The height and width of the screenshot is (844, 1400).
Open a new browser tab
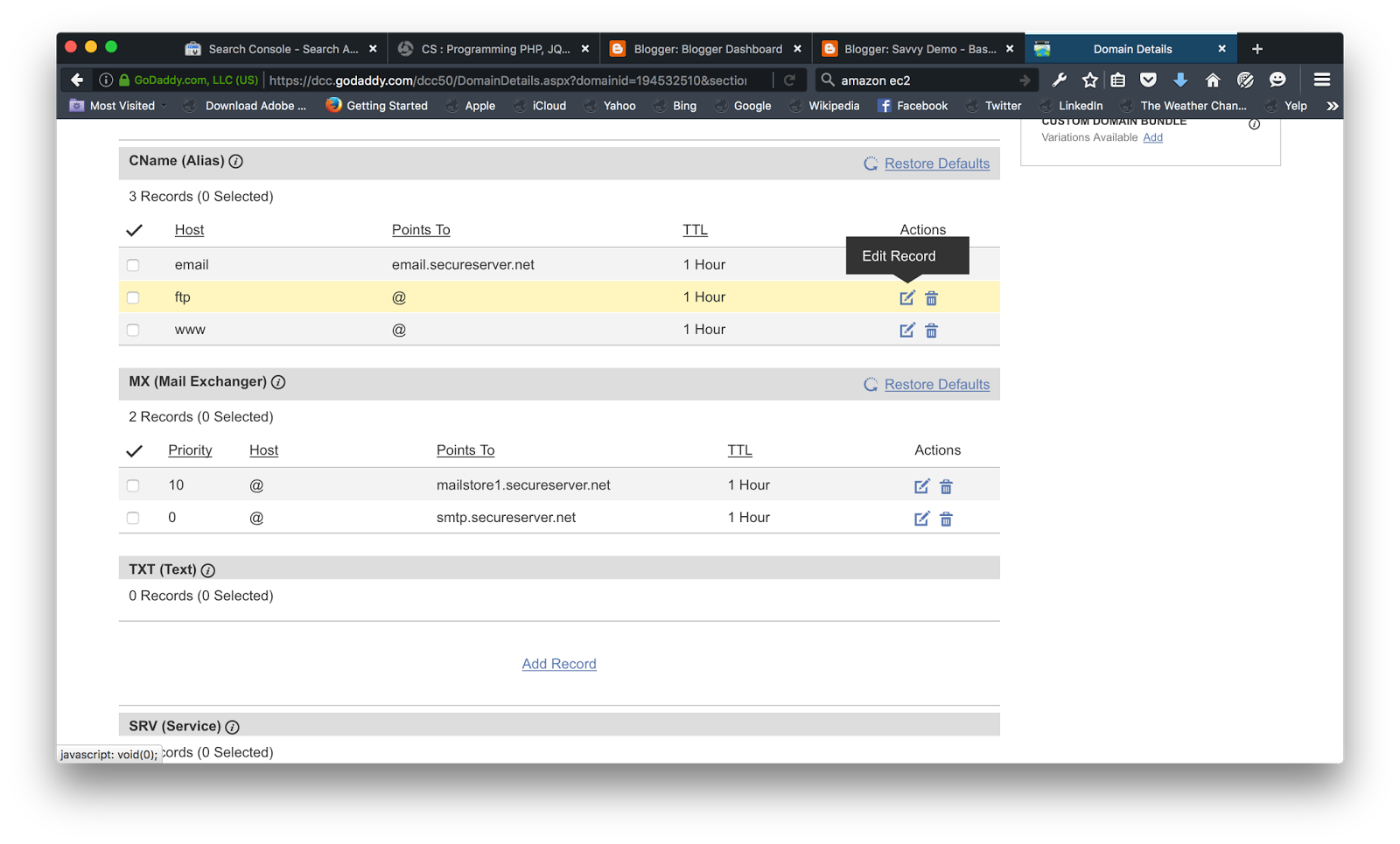(1257, 49)
